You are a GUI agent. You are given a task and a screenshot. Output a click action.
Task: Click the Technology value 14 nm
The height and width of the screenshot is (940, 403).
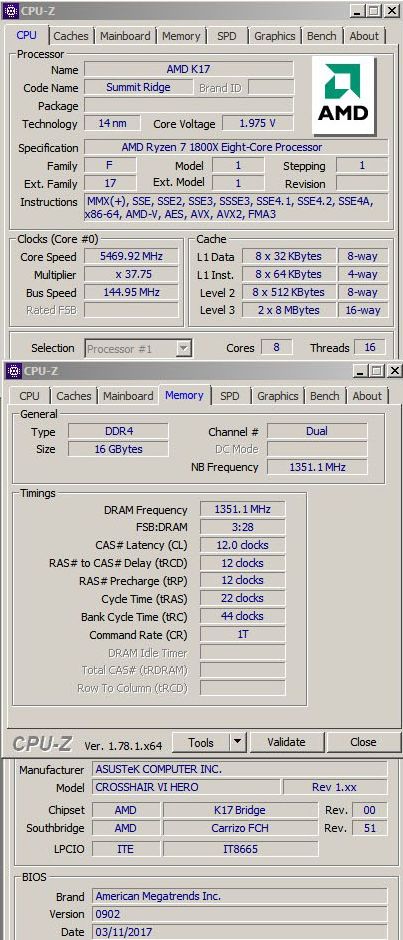click(113, 123)
